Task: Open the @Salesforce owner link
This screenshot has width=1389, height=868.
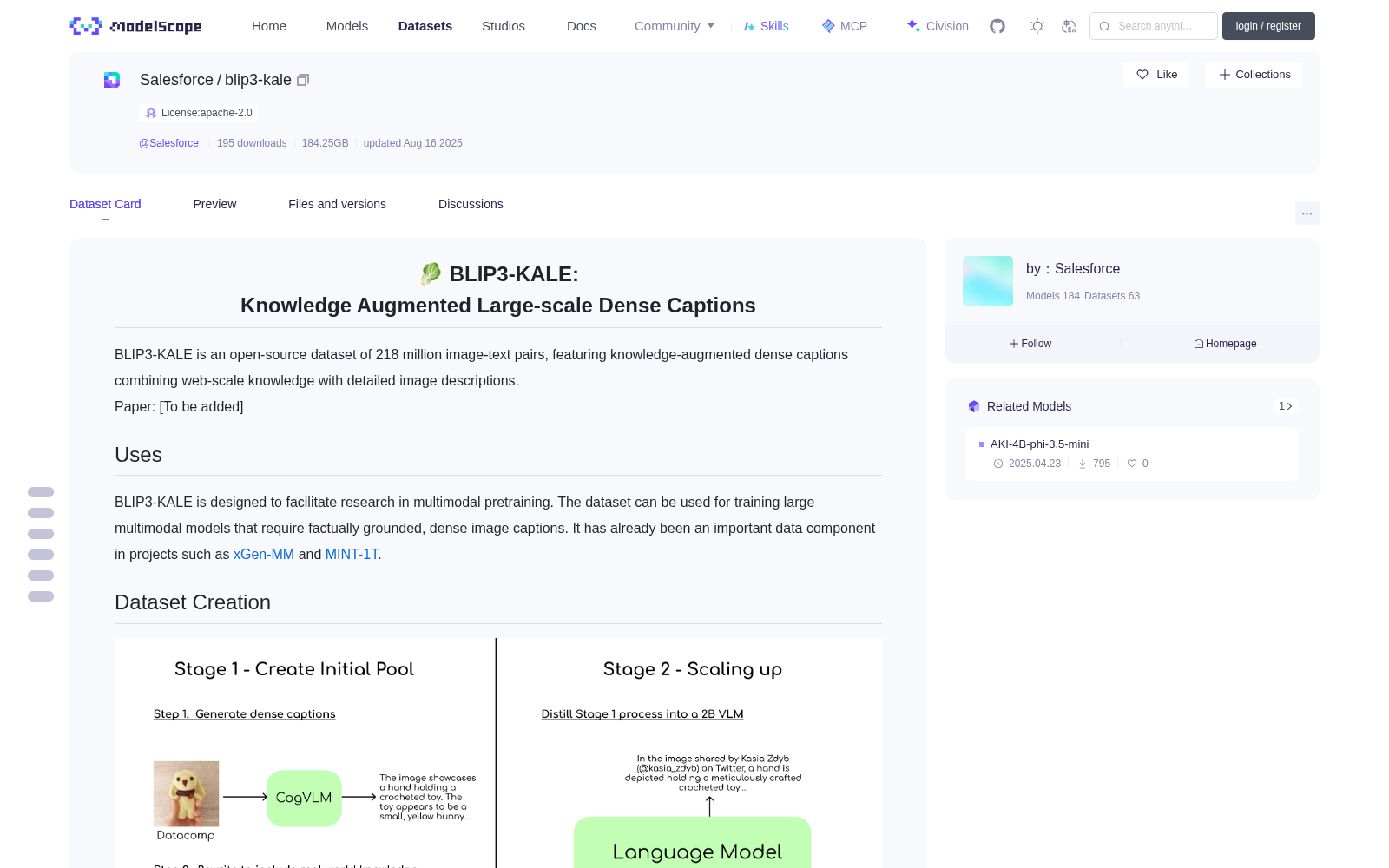Action: tap(168, 143)
